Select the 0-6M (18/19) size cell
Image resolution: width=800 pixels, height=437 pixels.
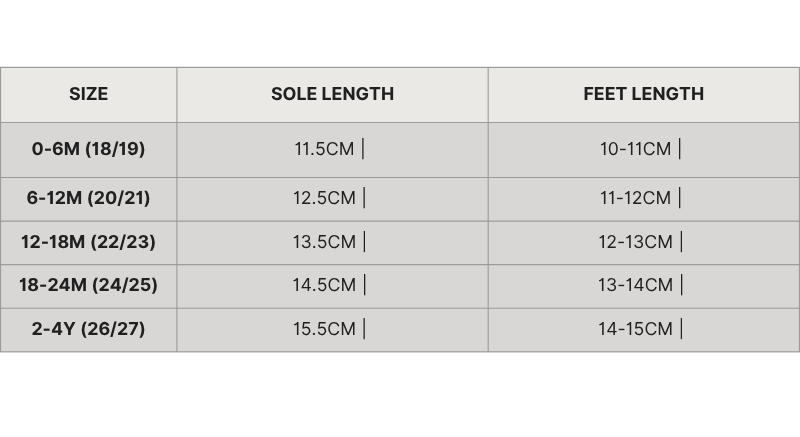(x=88, y=149)
